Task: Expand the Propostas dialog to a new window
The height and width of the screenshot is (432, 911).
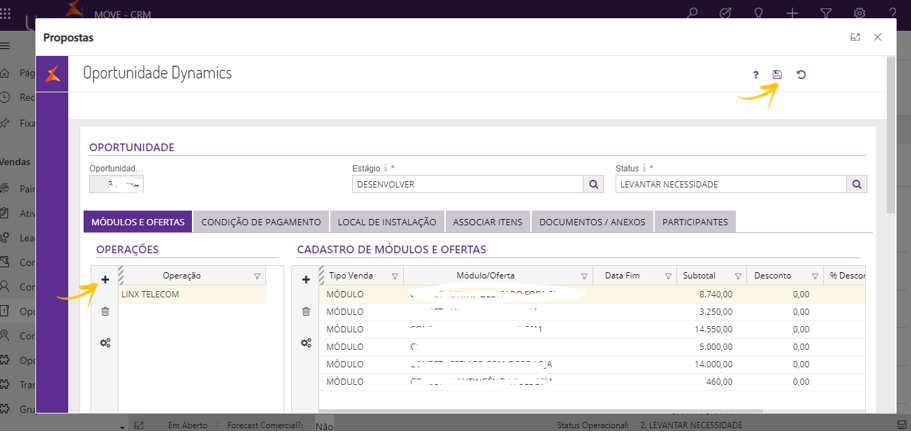Action: (x=855, y=37)
